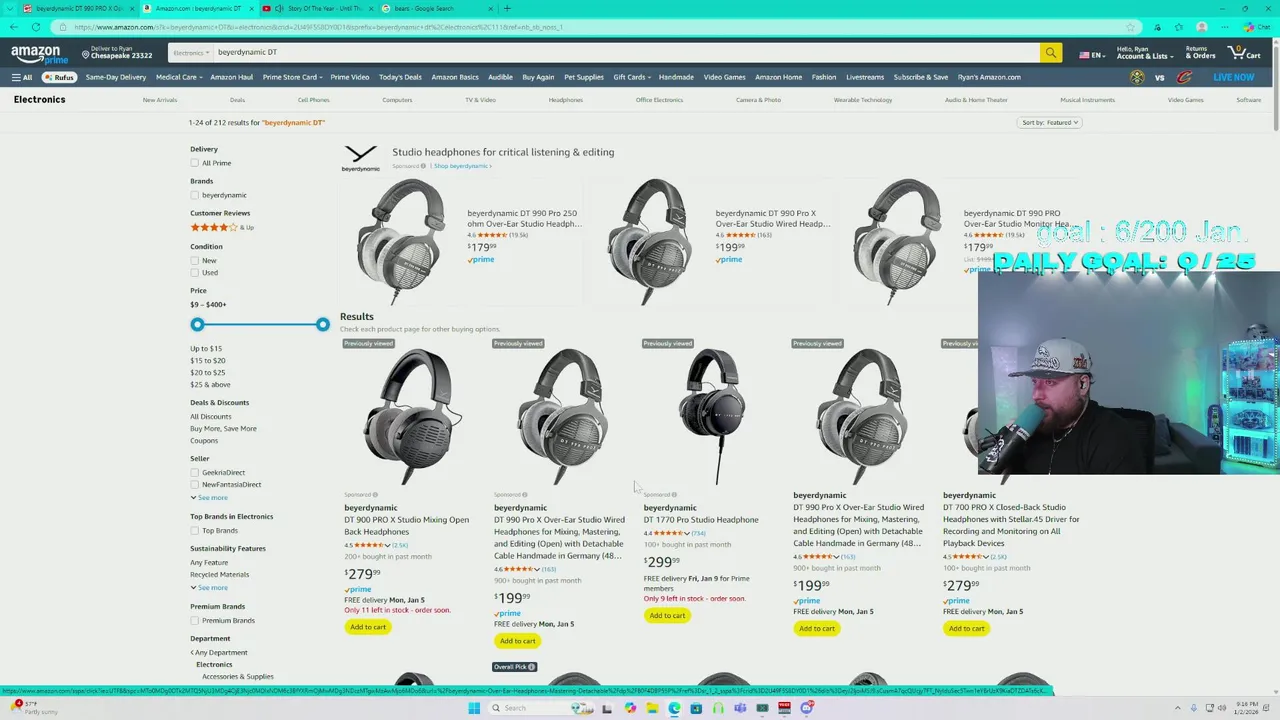Click the beyerdynamic sponsored brand logo
This screenshot has width=1280, height=720.
(x=360, y=158)
